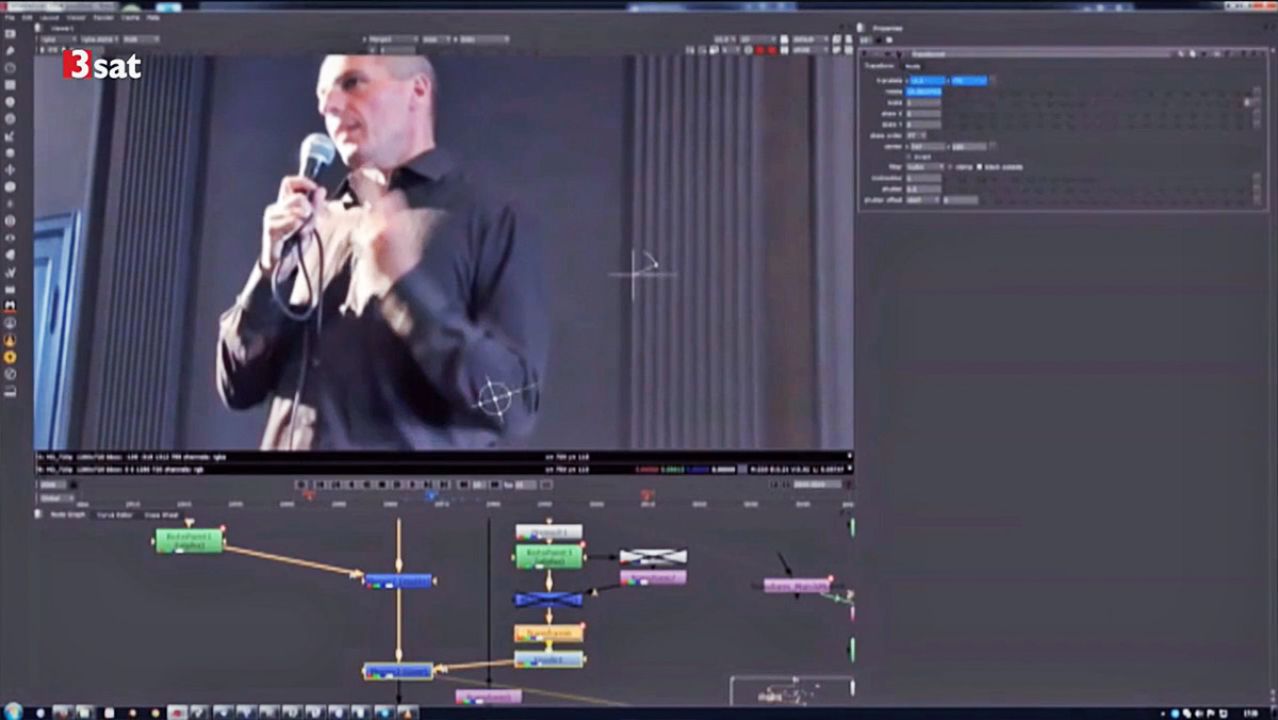Click the rotate value field

pos(923,91)
